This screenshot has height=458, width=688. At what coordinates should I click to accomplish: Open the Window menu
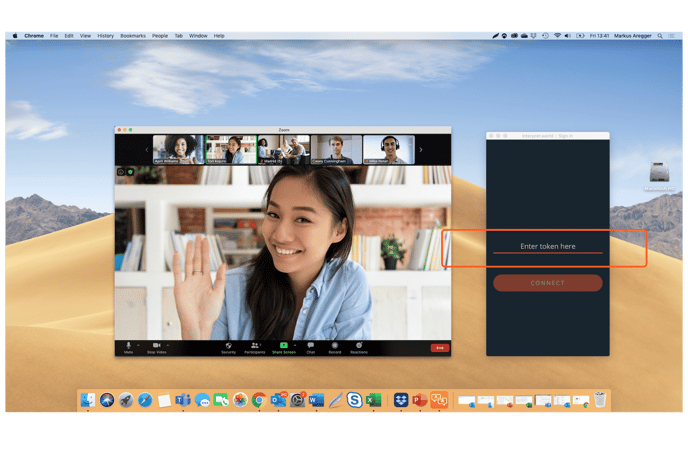tap(198, 36)
